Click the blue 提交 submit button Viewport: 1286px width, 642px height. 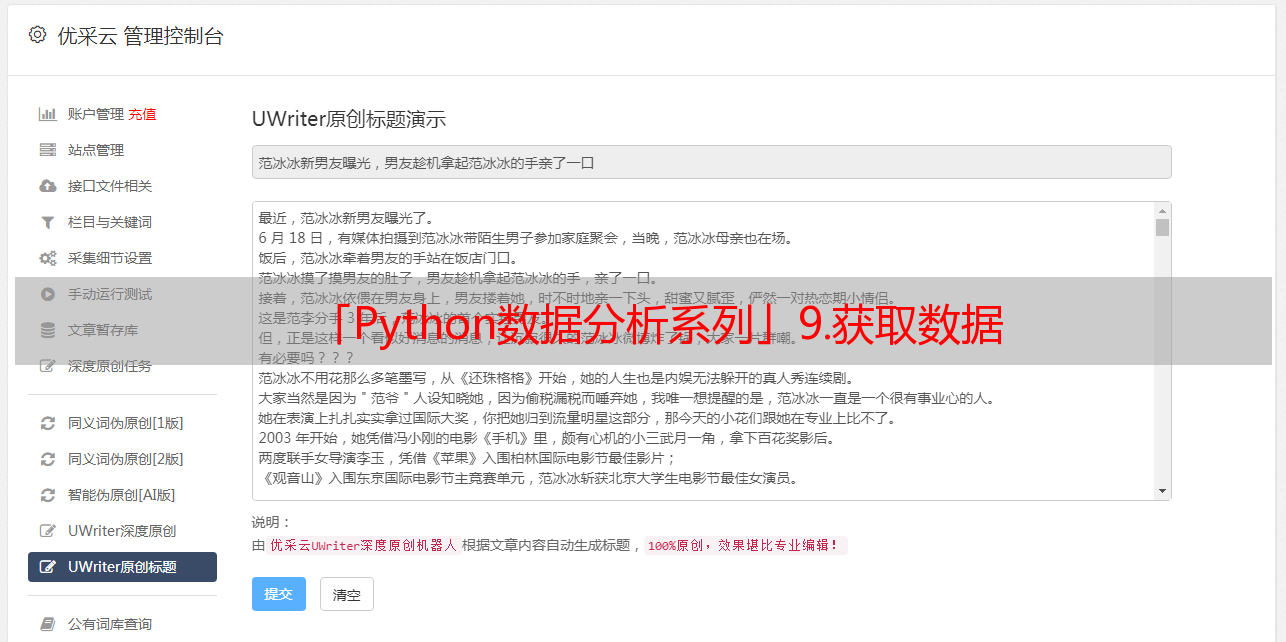point(278,594)
